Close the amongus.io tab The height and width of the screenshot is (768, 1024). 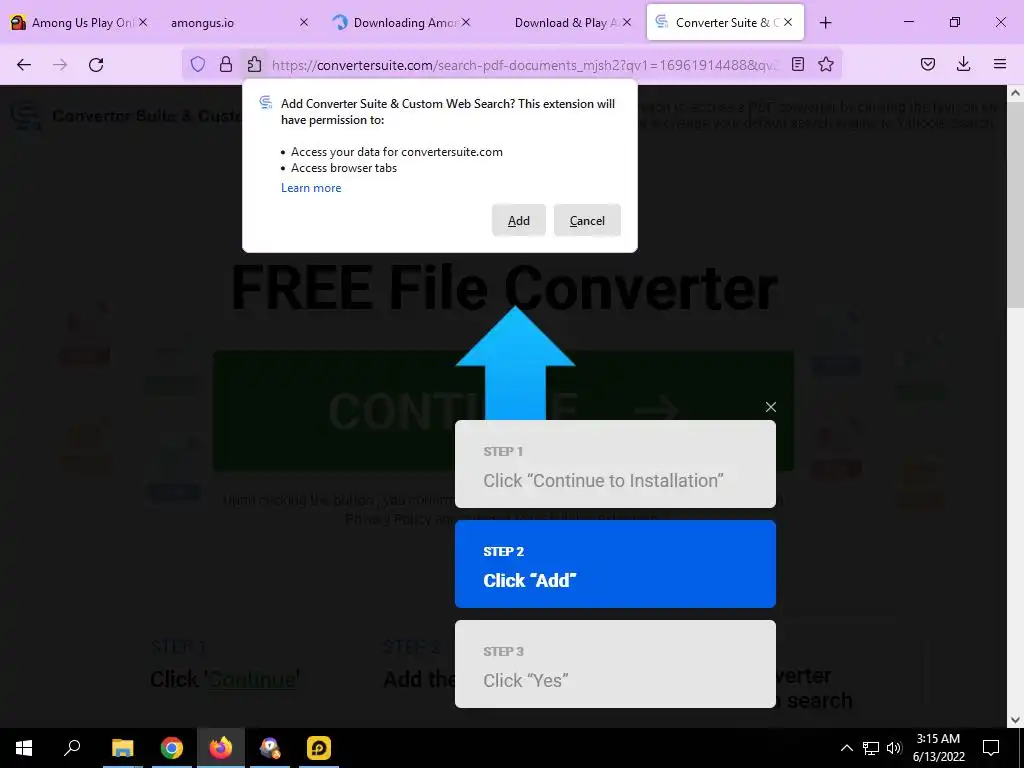pyautogui.click(x=304, y=22)
